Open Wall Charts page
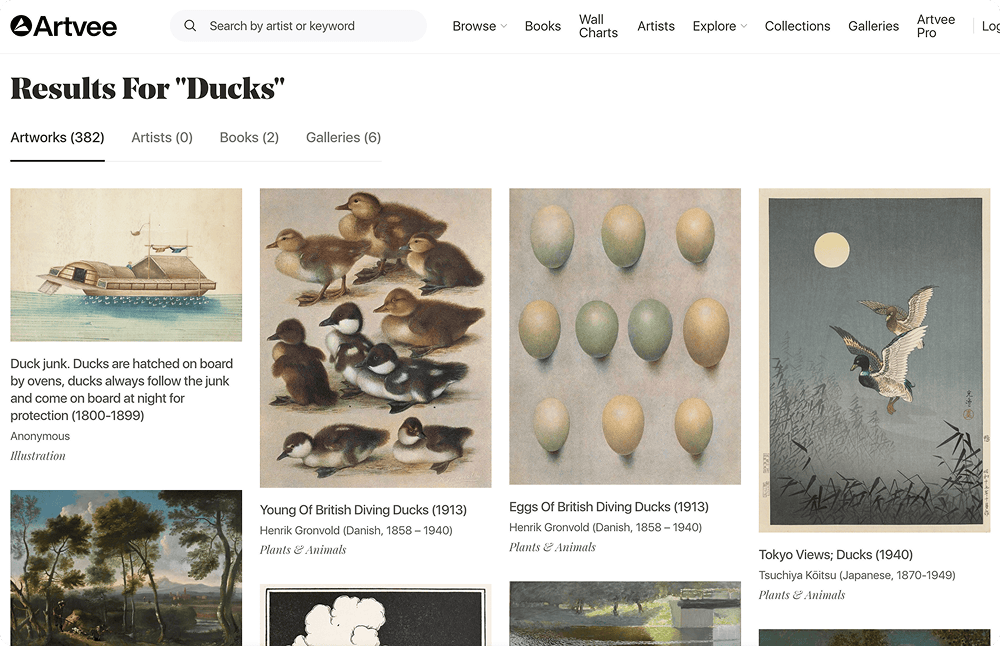Image resolution: width=1000 pixels, height=646 pixels. point(598,26)
